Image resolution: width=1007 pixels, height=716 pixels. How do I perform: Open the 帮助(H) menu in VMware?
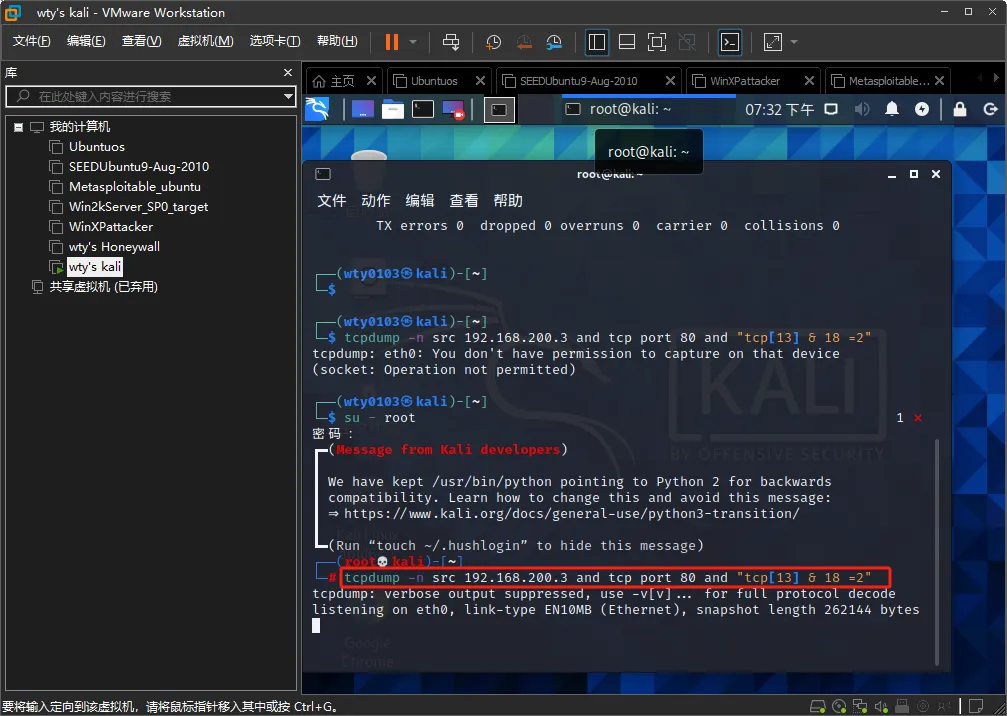coord(337,41)
